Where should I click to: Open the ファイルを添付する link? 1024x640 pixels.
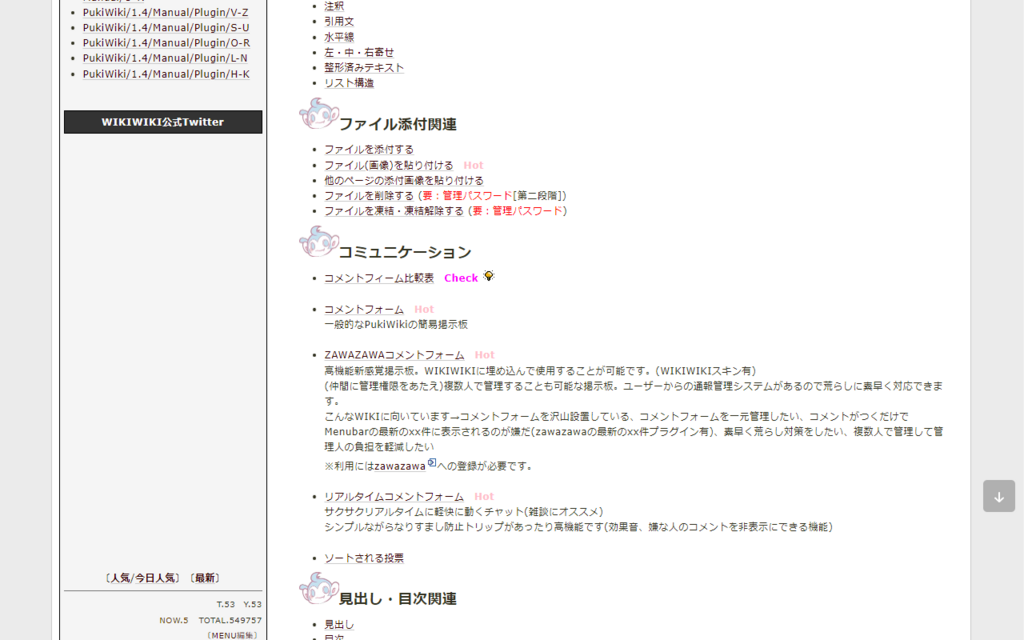(368, 149)
